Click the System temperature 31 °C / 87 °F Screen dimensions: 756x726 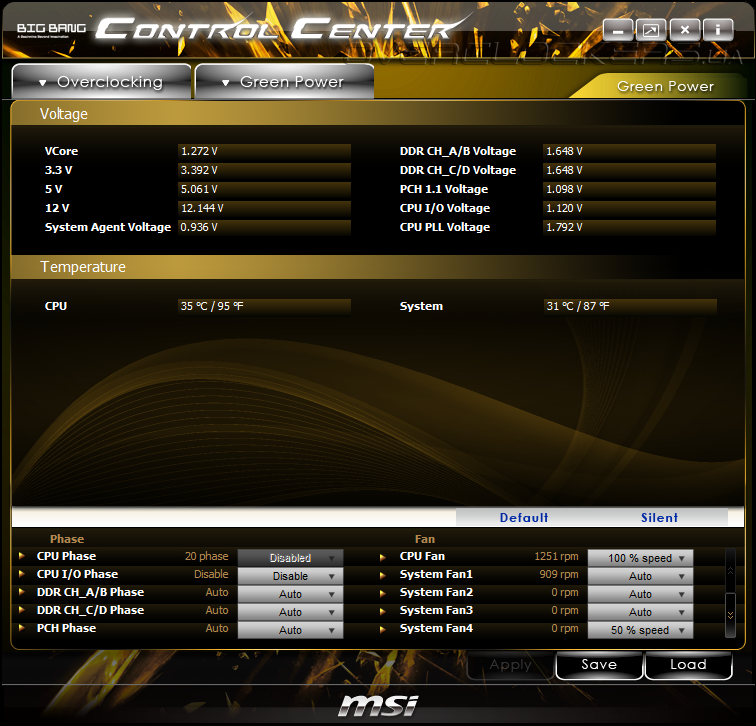[x=630, y=306]
